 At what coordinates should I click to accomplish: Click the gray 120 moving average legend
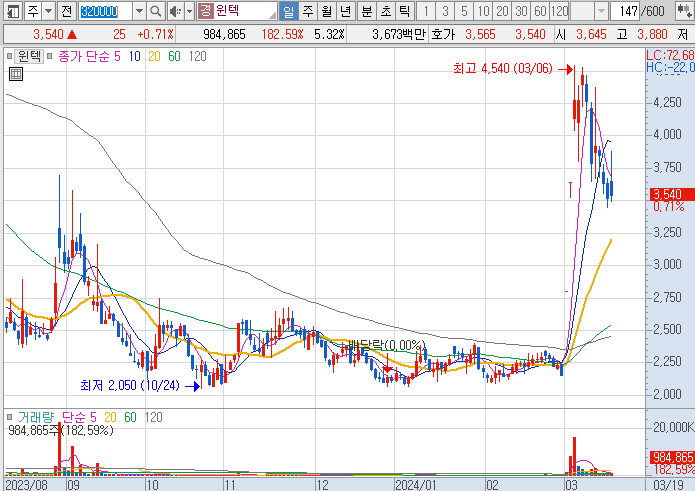[198, 56]
